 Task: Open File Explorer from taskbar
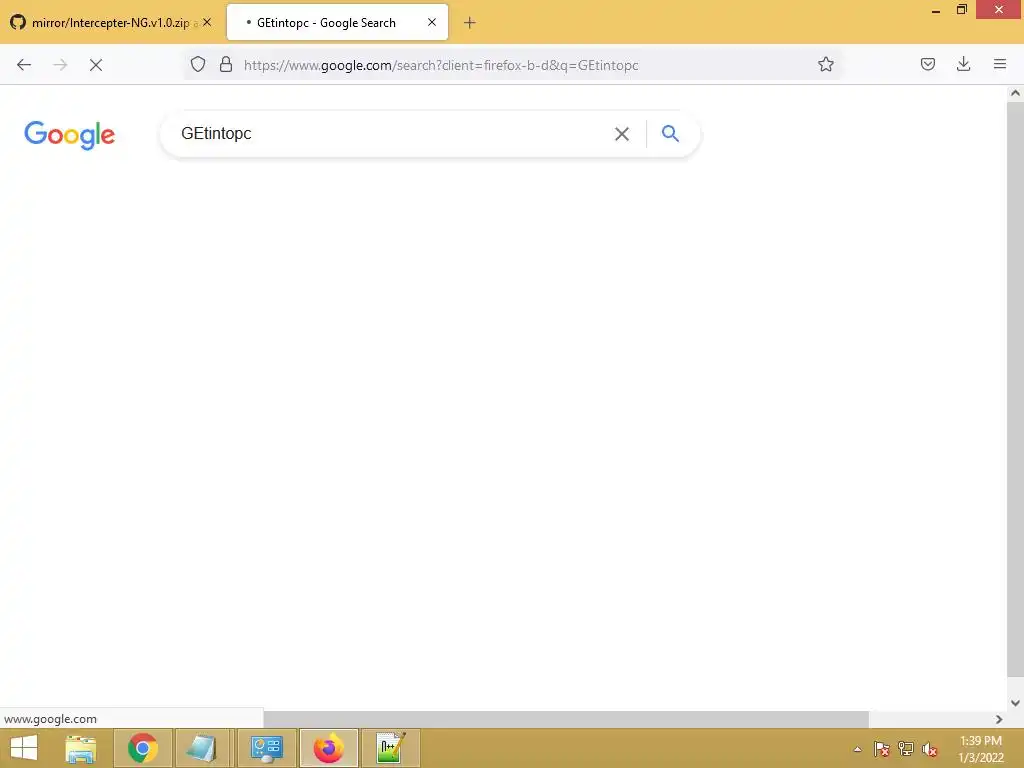[x=81, y=748]
